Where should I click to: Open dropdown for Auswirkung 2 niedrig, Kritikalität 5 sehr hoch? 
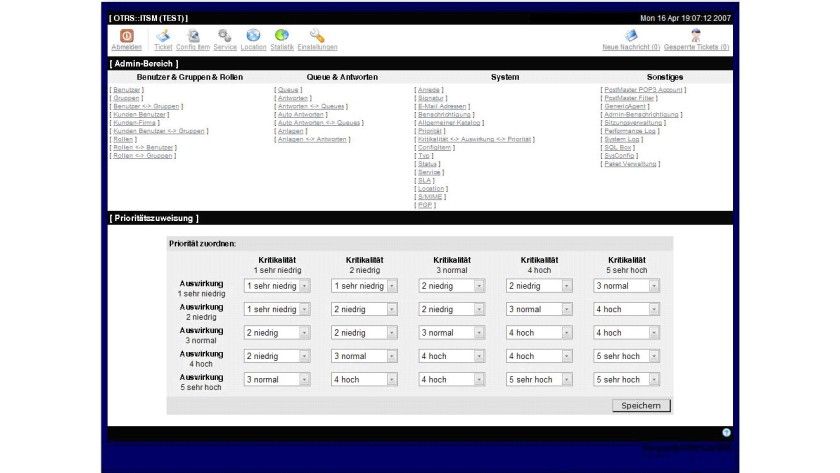coord(626,309)
